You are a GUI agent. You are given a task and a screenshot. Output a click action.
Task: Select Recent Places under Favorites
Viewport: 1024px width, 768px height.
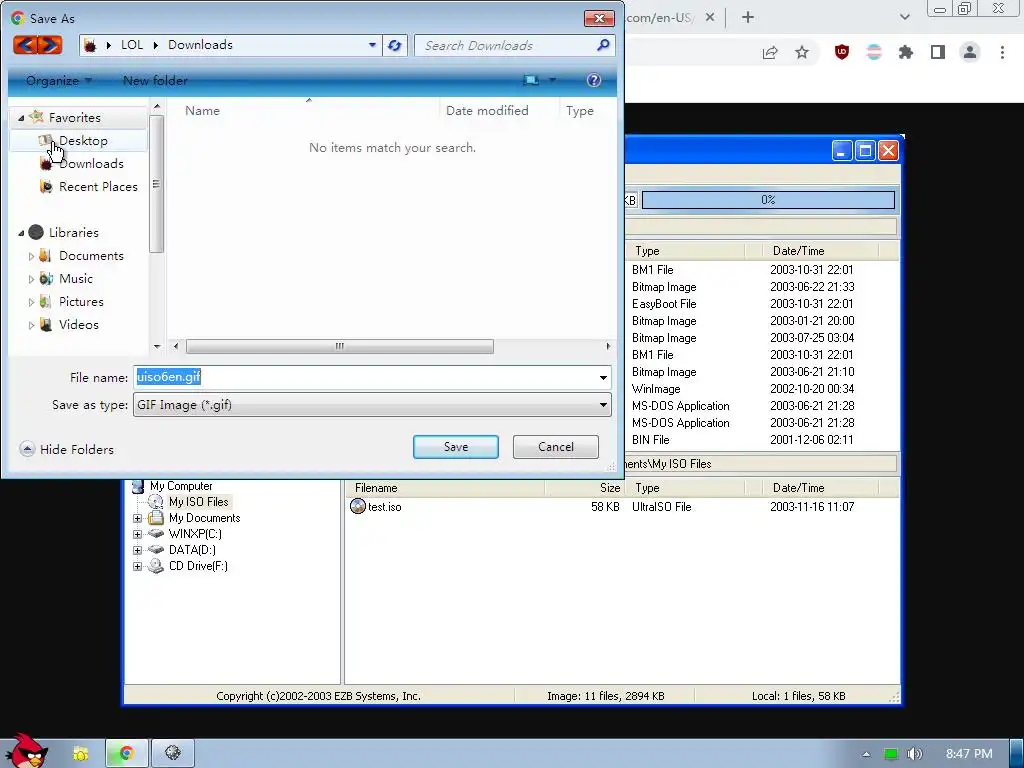(98, 187)
